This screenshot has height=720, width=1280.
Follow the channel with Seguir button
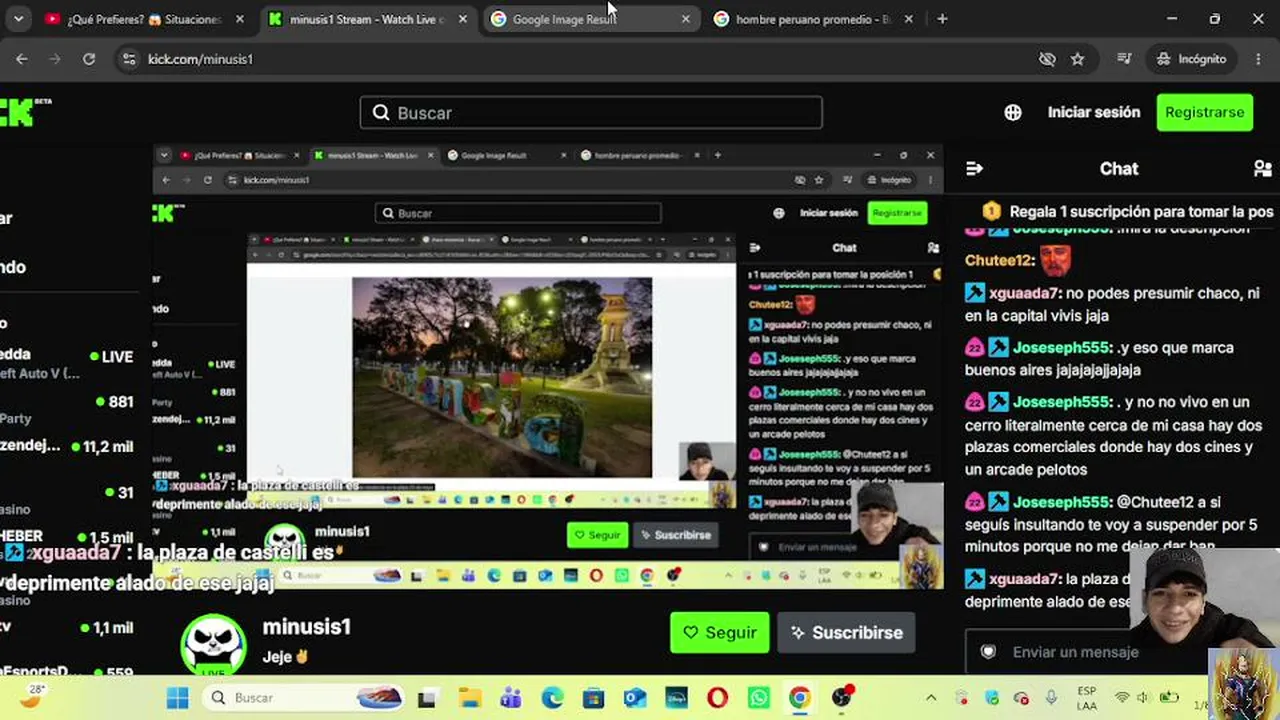[x=719, y=633]
